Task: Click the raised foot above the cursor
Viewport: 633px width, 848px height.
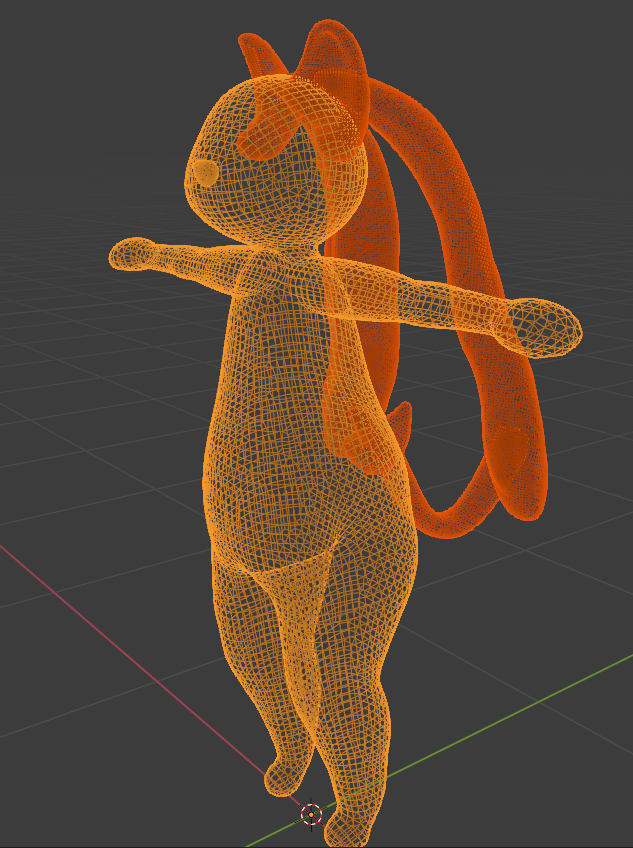Action: pos(285,776)
